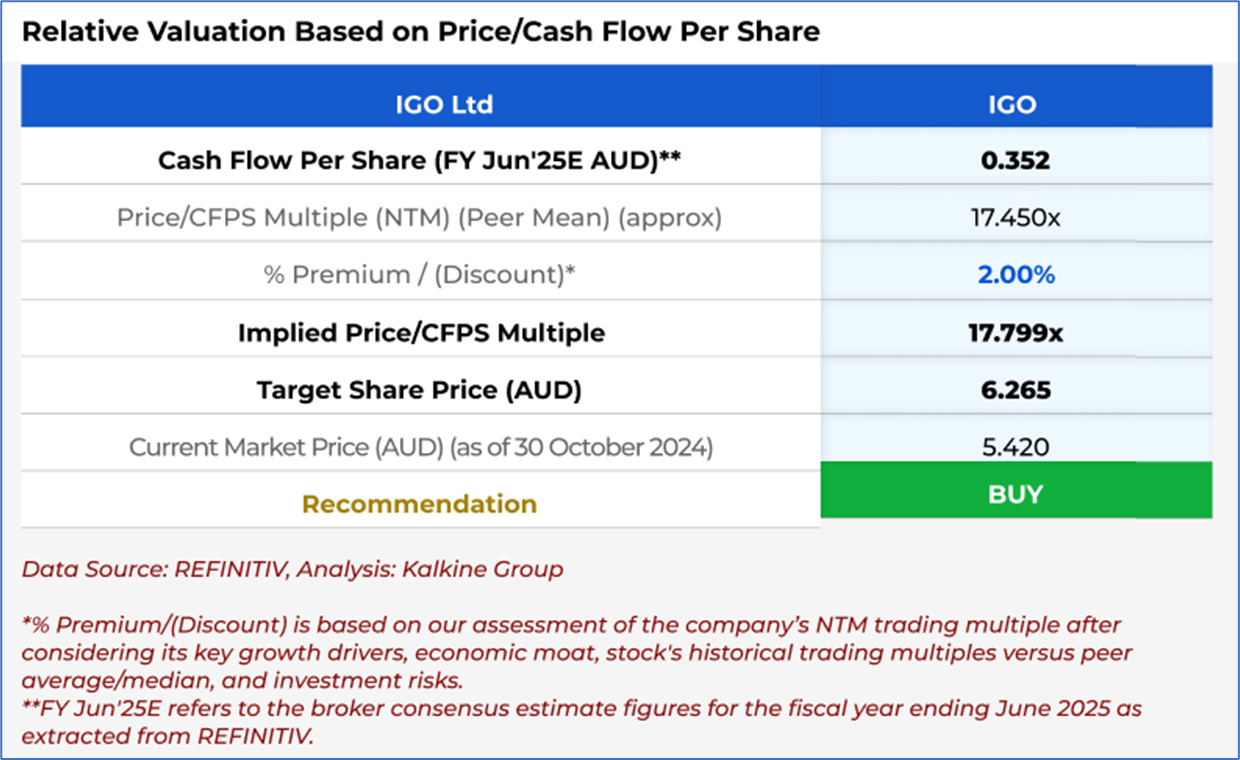
Task: Select the Cash Flow Per Share row label
Action: (420, 160)
